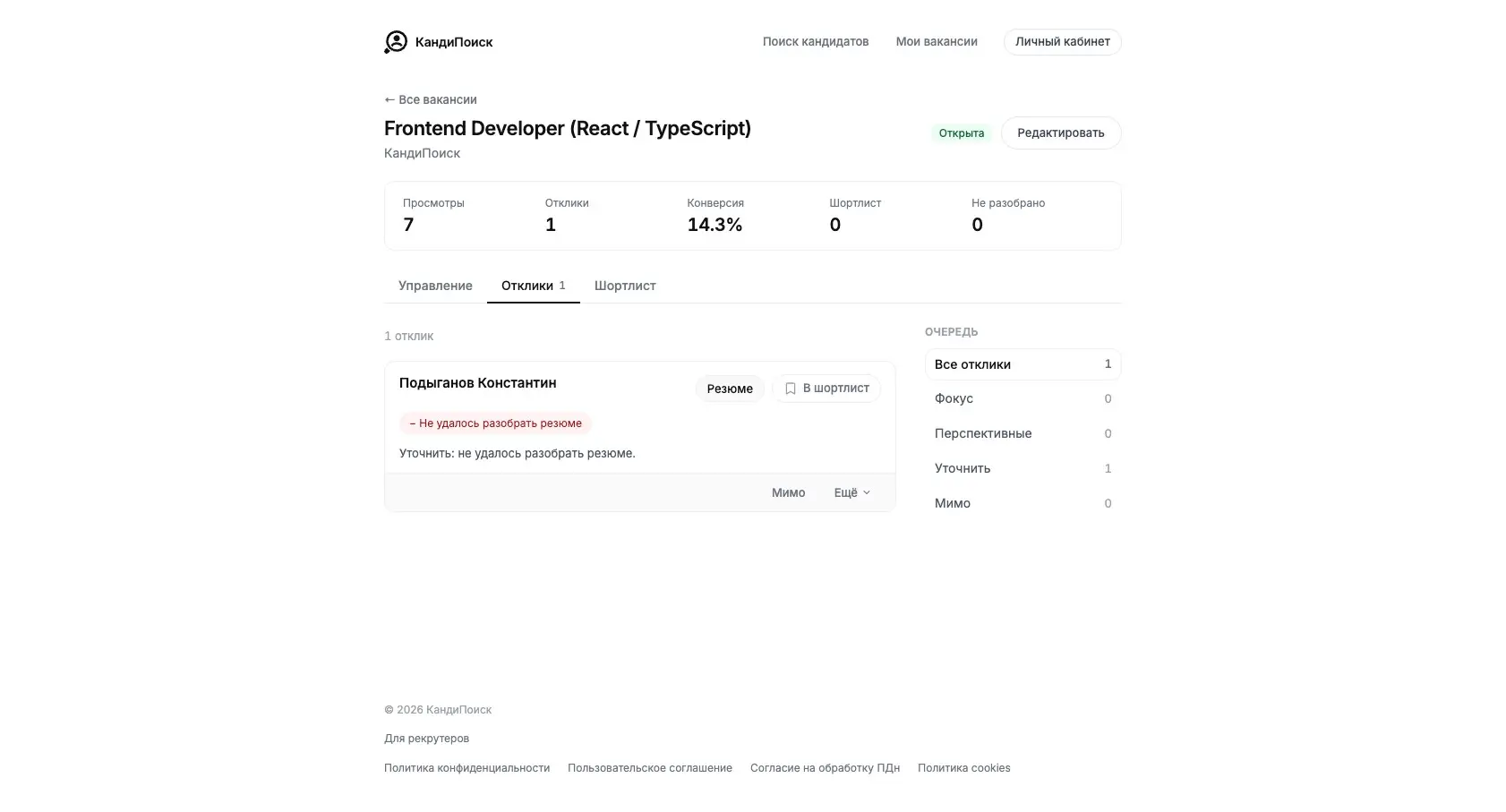The image size is (1506, 812).
Task: Click the Frontend Developer vacancy title
Action: (x=568, y=128)
